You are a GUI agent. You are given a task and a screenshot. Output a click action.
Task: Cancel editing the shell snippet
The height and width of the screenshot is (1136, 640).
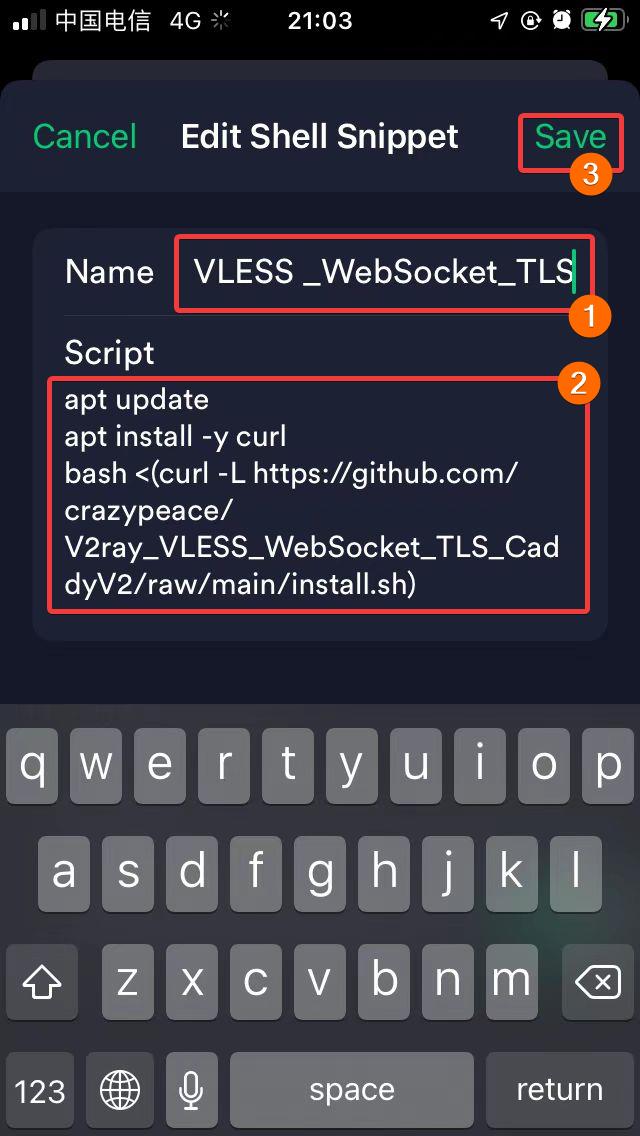tap(85, 136)
